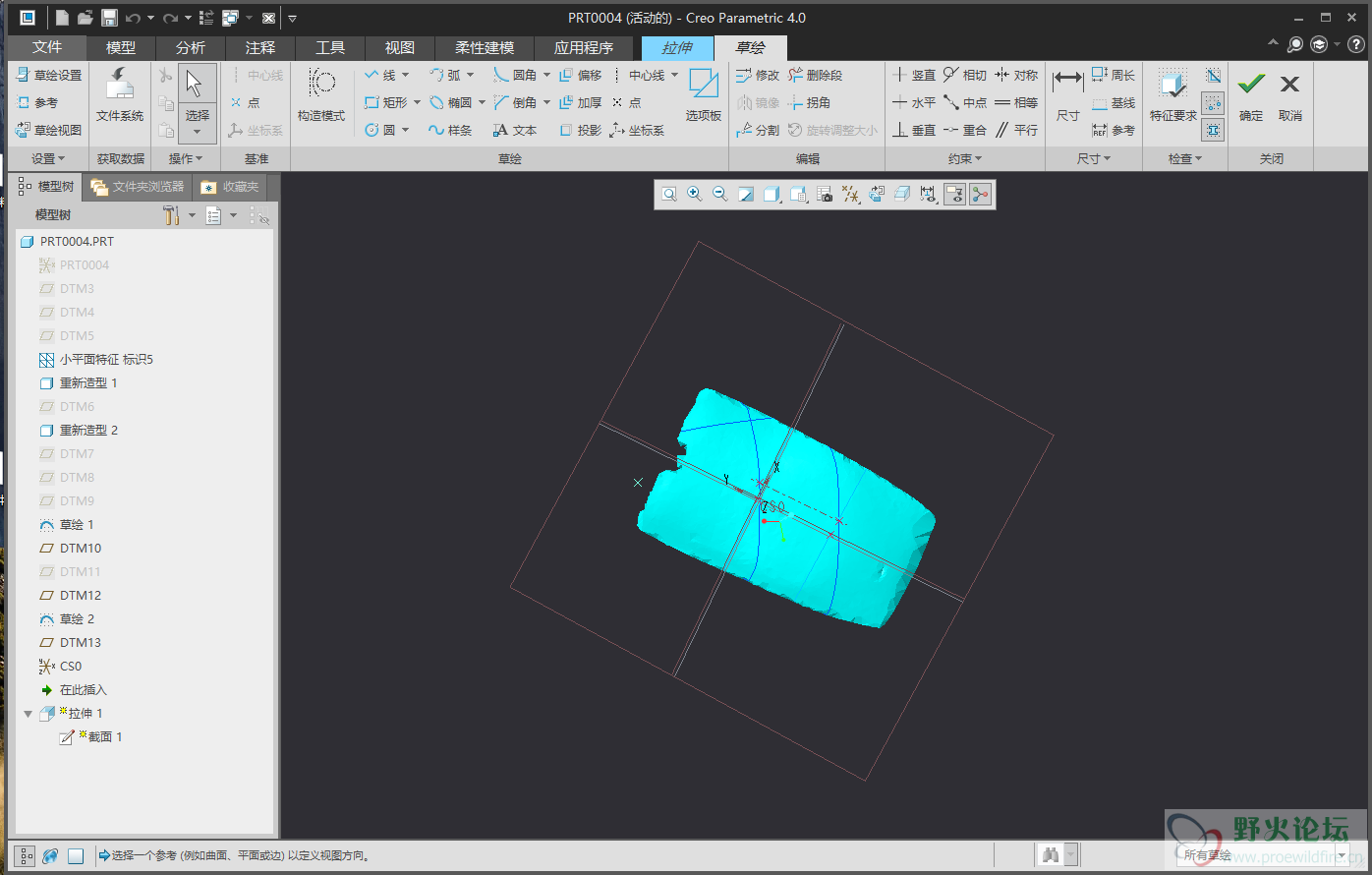This screenshot has width=1372, height=875.
Task: Apply the 竖直 vertical constraint
Action: 914,75
